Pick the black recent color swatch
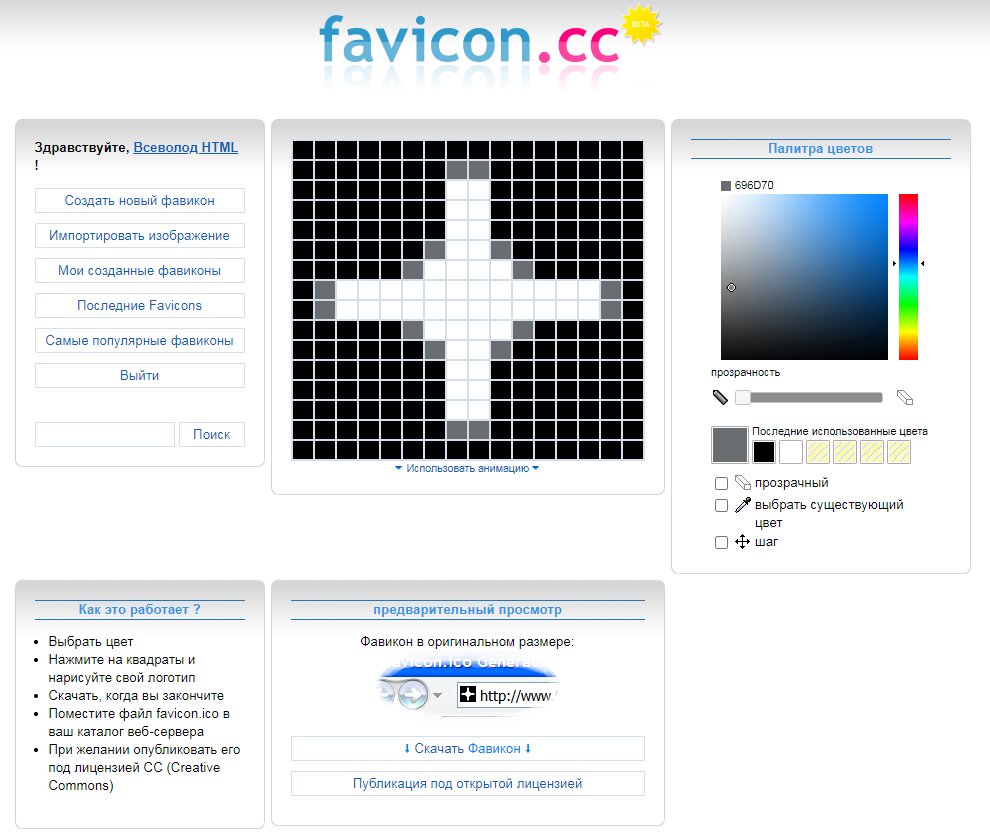Image resolution: width=990 pixels, height=834 pixels. pyautogui.click(x=764, y=452)
